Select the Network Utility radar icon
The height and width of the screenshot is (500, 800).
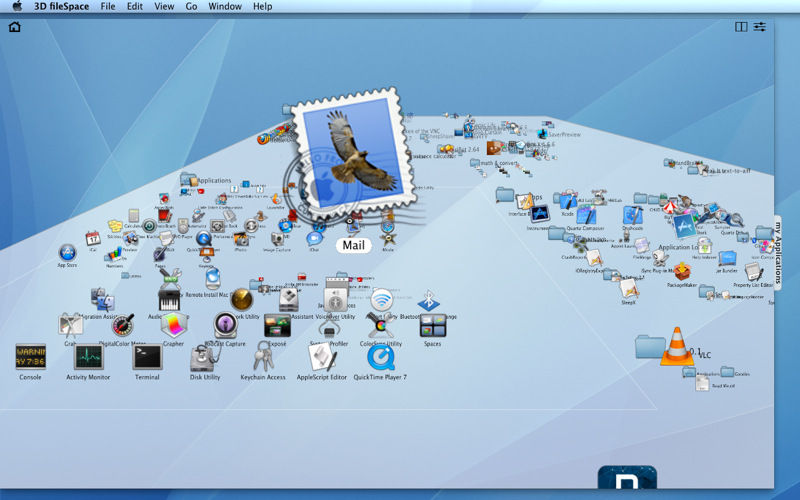pos(242,299)
